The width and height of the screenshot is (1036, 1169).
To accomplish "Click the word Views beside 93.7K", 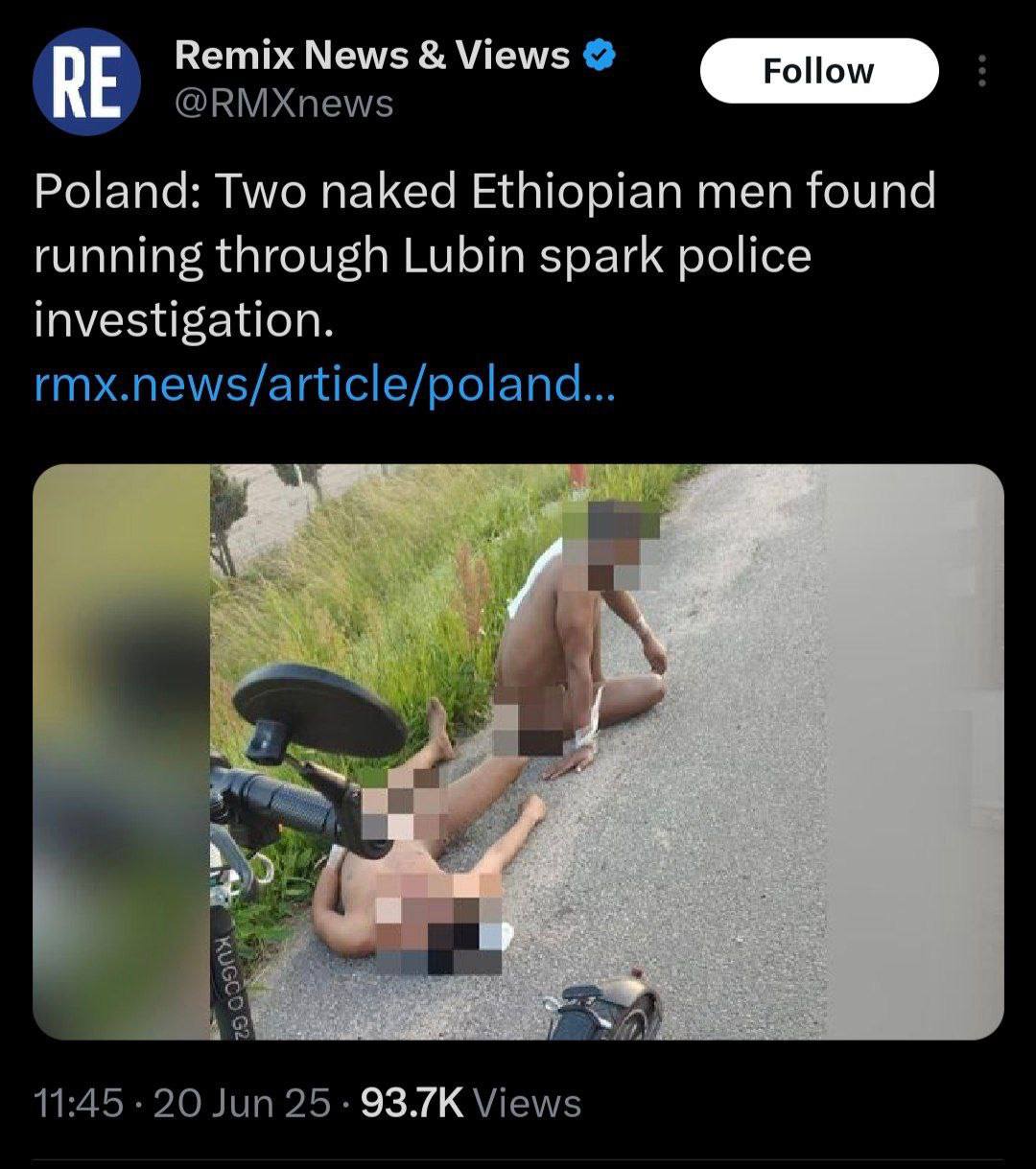I will coord(528,1103).
